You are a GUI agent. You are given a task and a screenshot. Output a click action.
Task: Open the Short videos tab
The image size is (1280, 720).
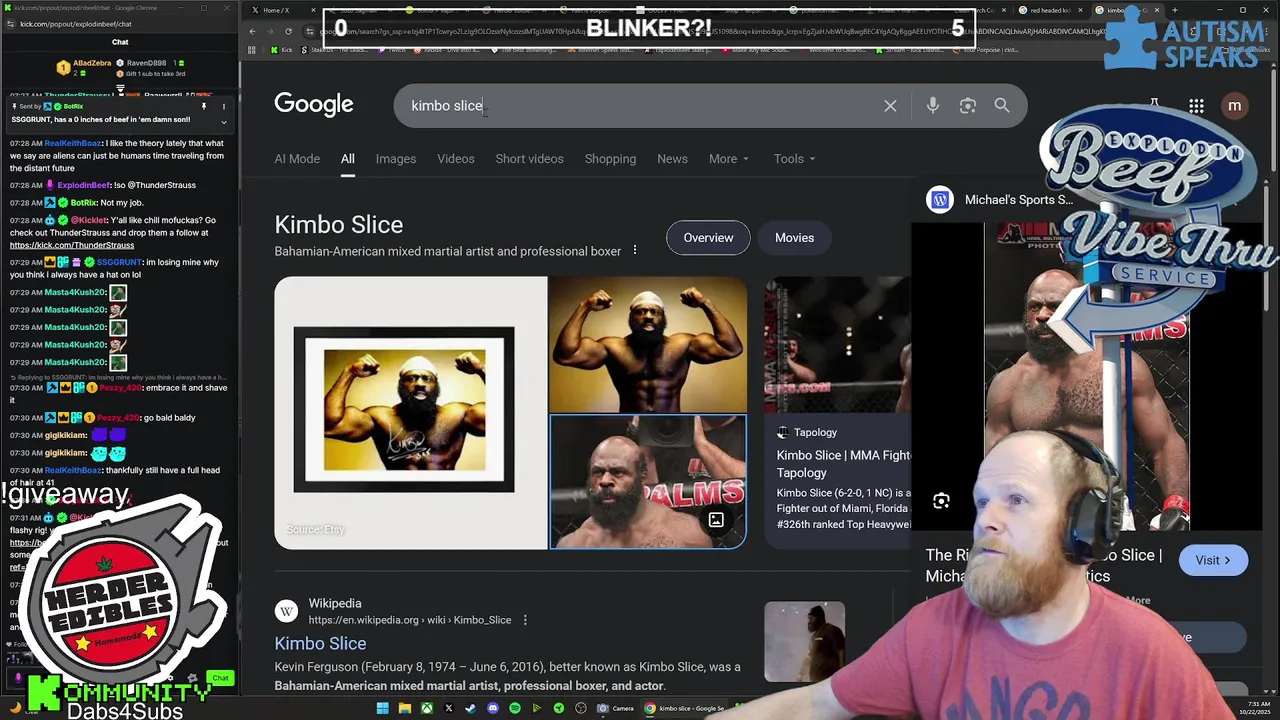pyautogui.click(x=529, y=159)
